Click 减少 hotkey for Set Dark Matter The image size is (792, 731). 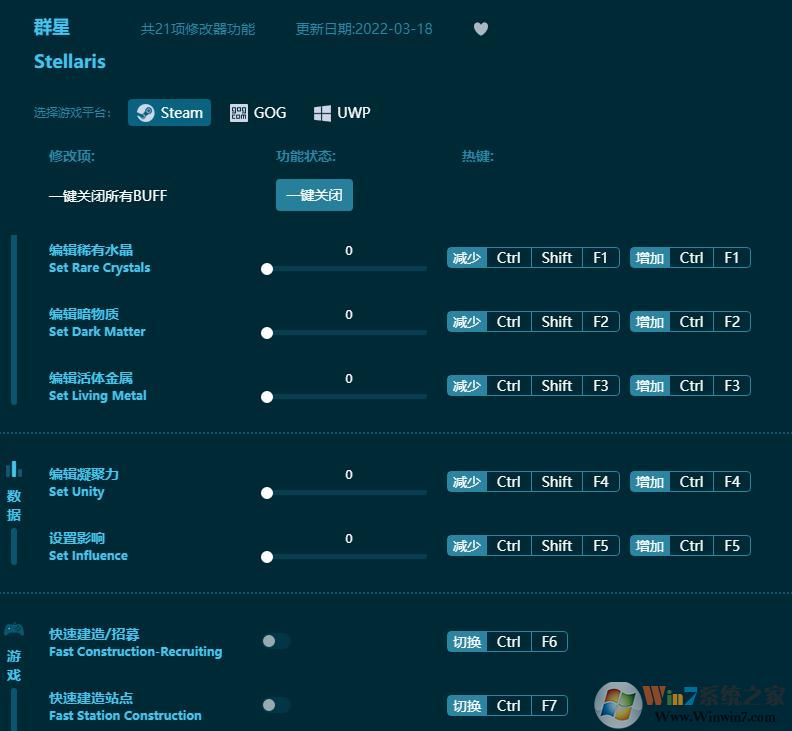467,322
